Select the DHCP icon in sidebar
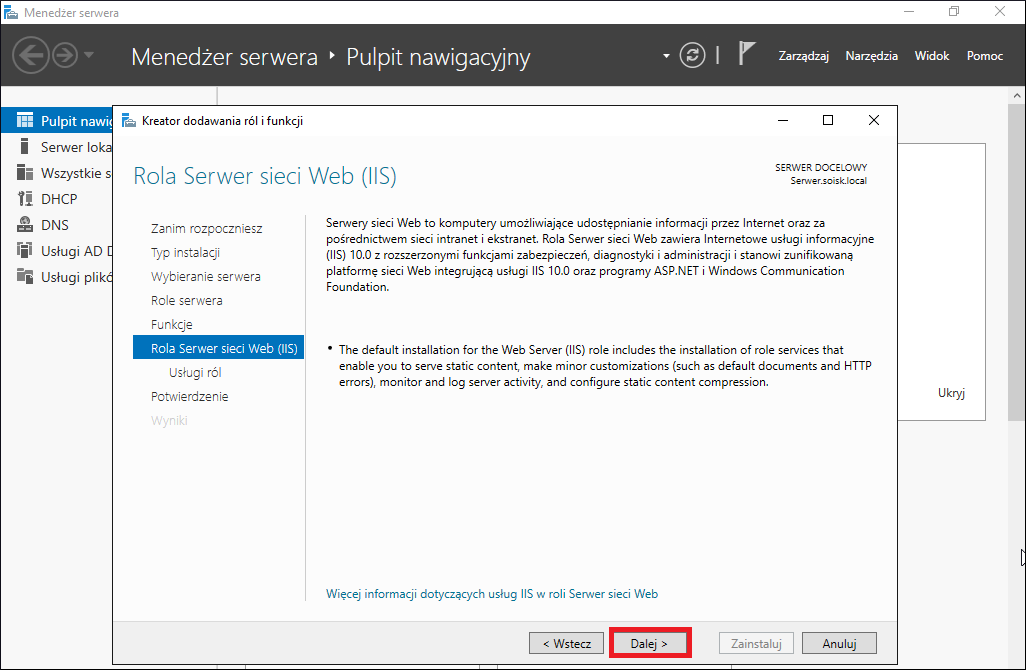1026x670 pixels. [25, 199]
